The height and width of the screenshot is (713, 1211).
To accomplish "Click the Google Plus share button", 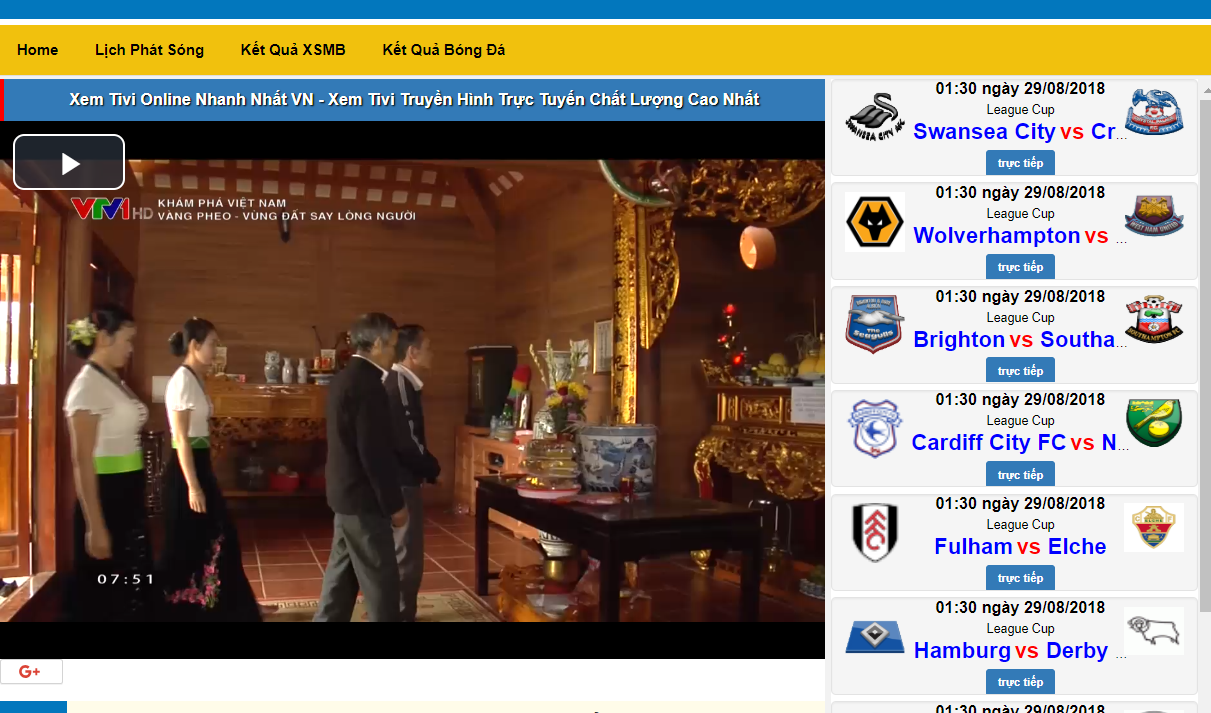I will tap(31, 672).
